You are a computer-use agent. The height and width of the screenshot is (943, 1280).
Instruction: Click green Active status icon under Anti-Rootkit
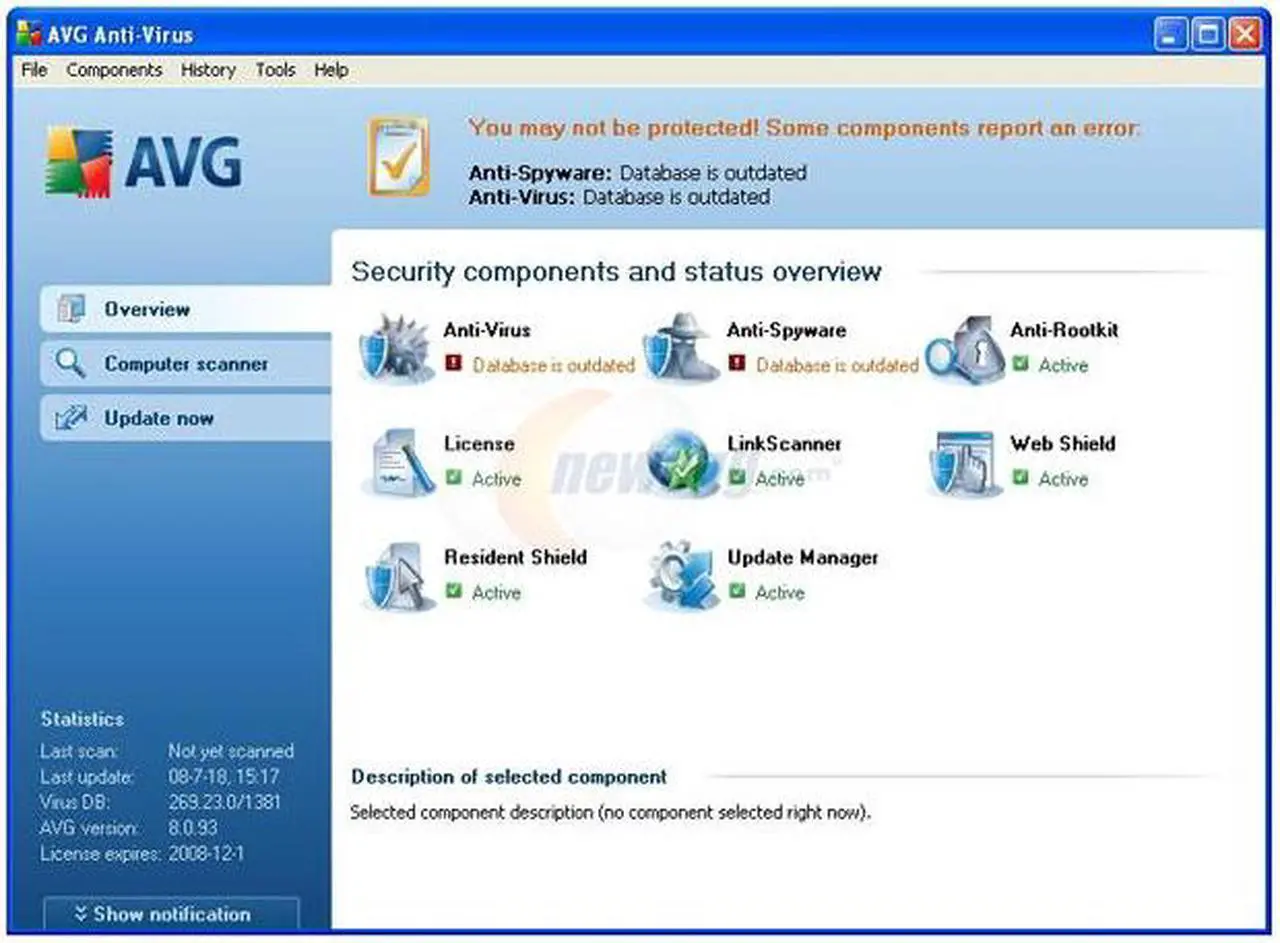coord(1021,364)
